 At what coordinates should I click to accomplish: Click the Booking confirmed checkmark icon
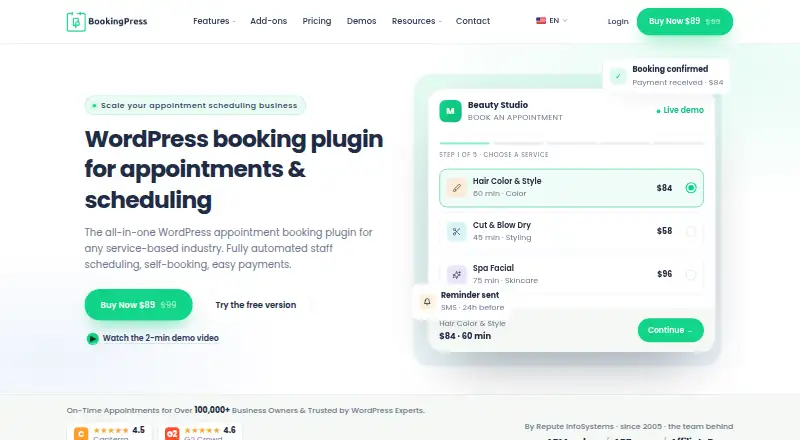tap(618, 76)
